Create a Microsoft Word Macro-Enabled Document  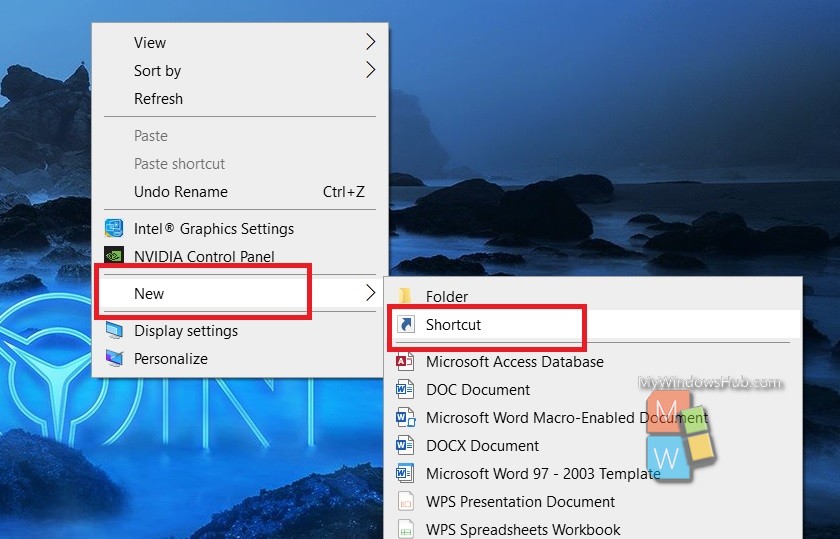click(593, 417)
